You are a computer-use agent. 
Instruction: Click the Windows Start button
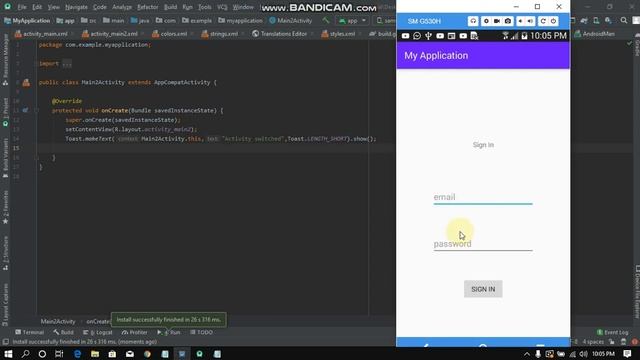click(x=8, y=353)
